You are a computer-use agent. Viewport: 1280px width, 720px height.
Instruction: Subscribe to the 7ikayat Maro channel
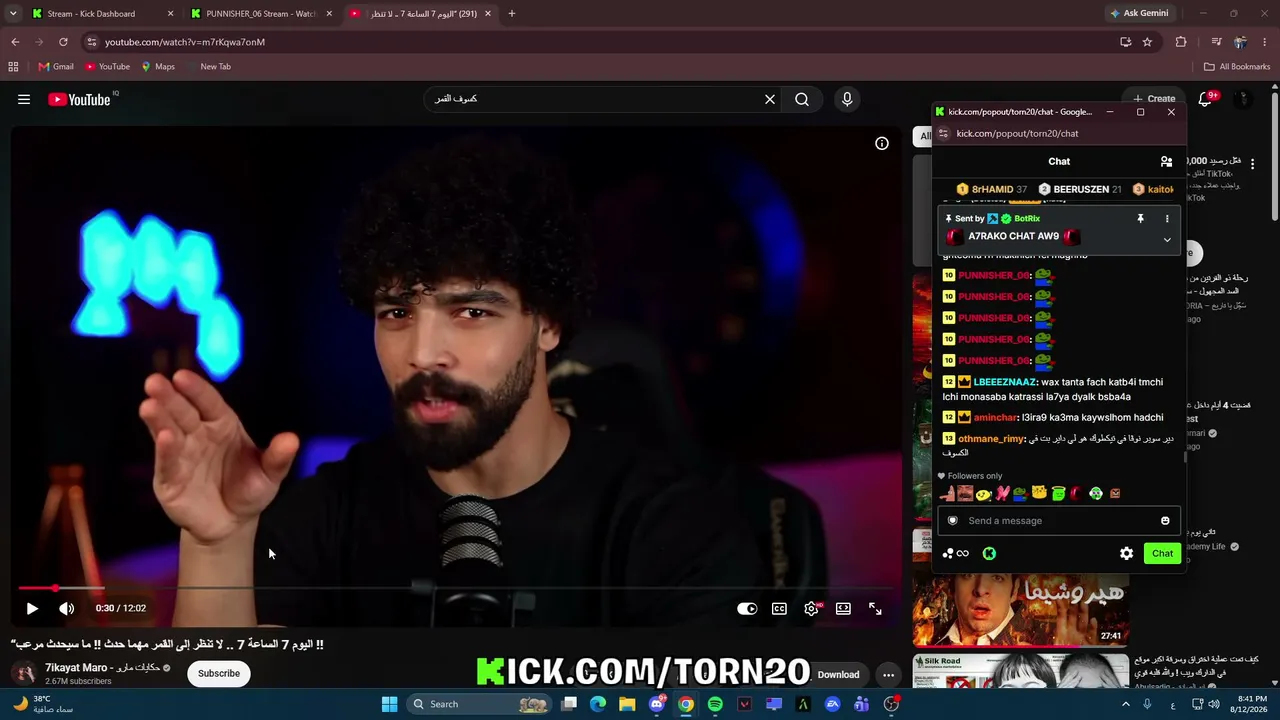219,673
